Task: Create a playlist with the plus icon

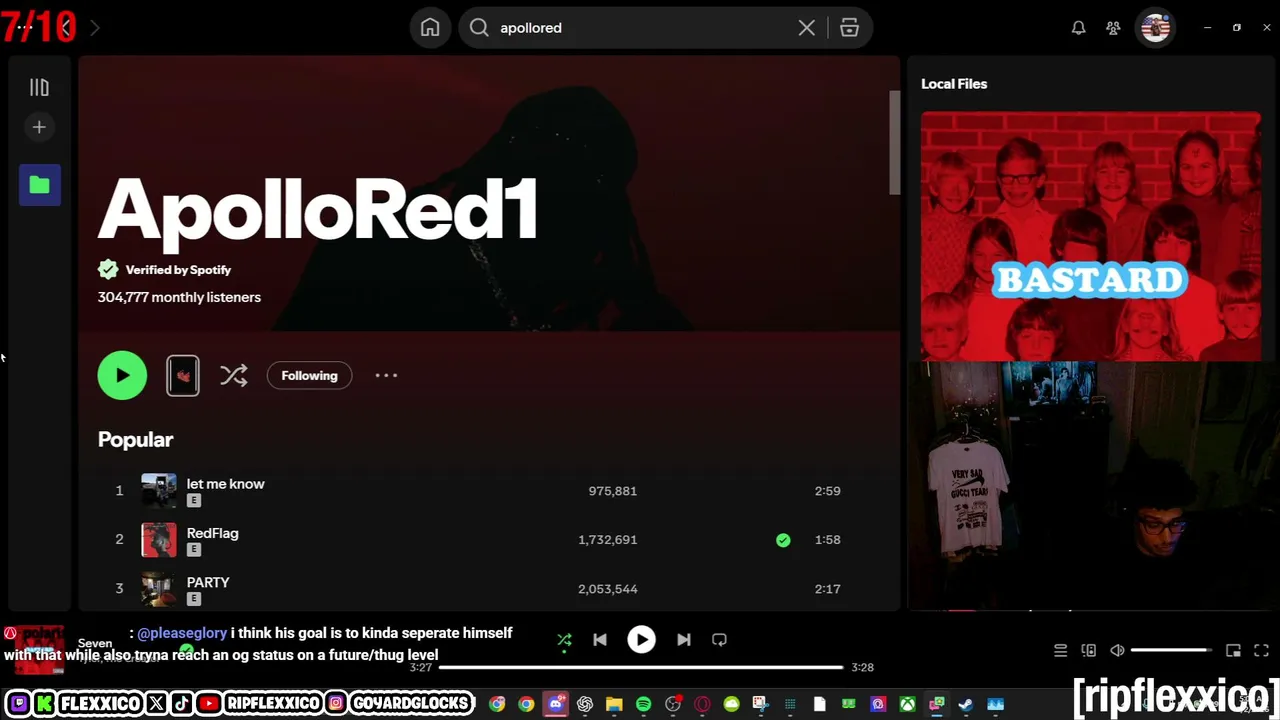Action: (x=39, y=127)
